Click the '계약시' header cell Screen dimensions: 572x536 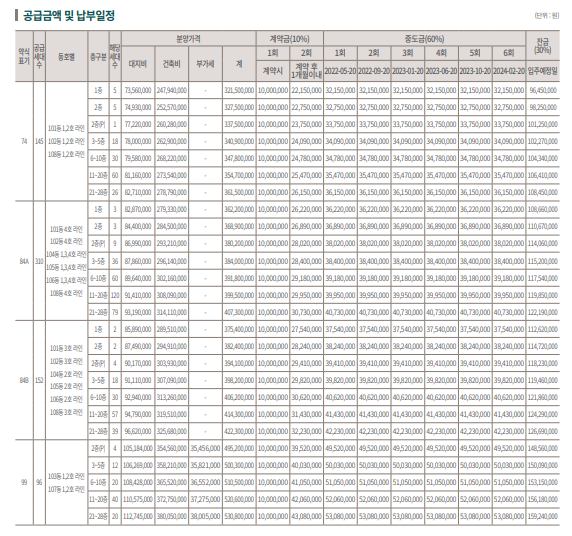(x=273, y=71)
